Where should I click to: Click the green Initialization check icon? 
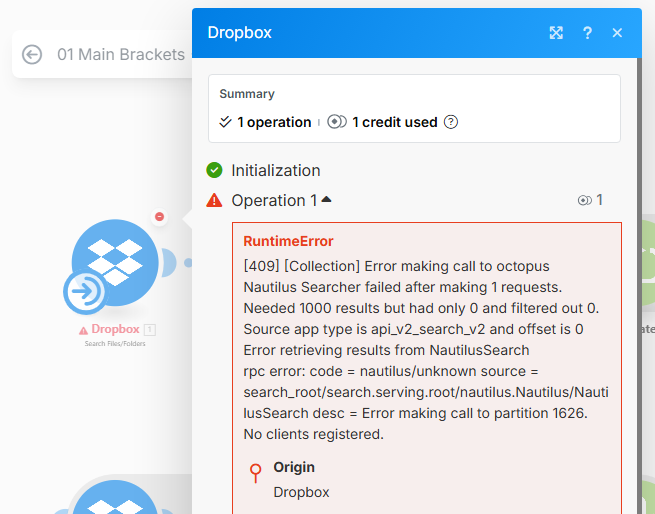214,170
